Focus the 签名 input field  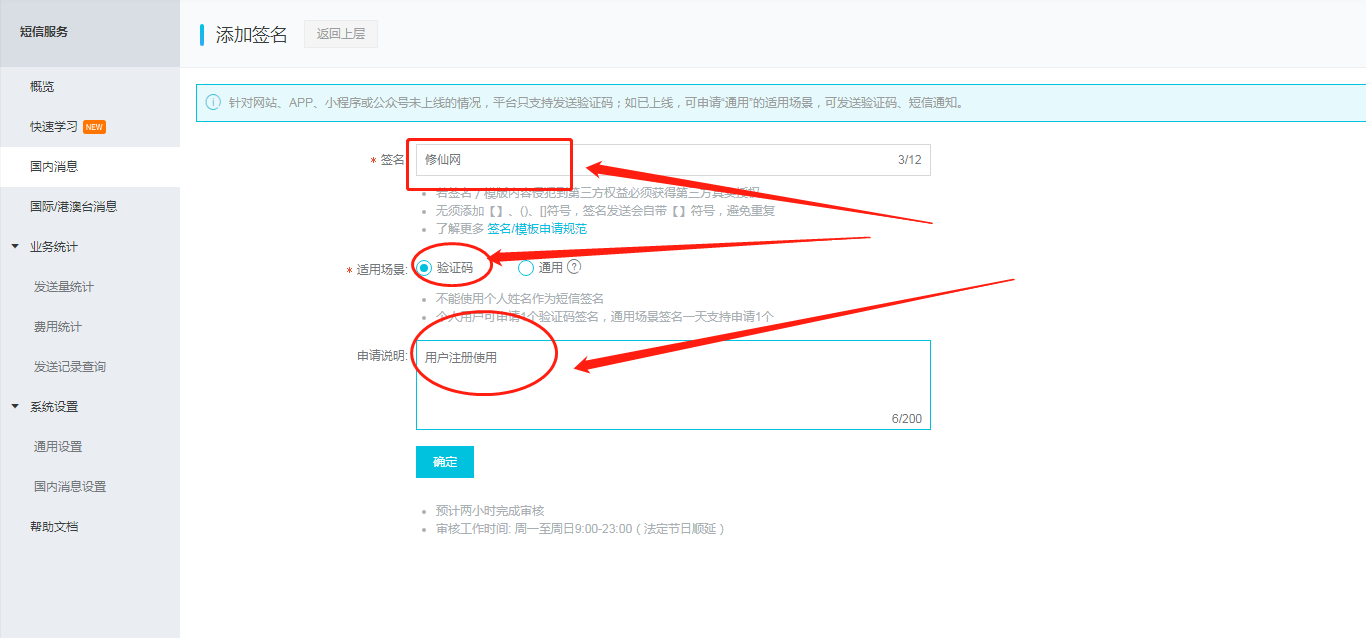(x=673, y=160)
